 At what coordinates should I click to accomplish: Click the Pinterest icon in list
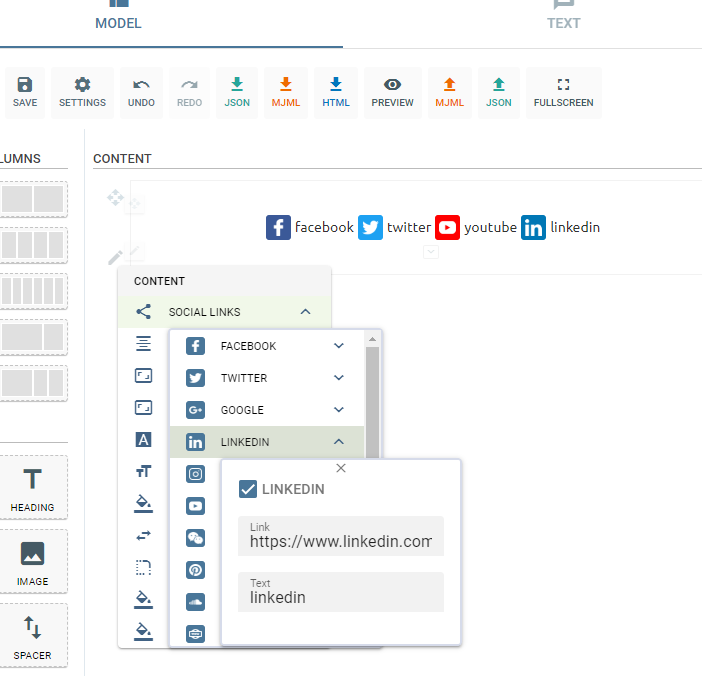click(196, 570)
